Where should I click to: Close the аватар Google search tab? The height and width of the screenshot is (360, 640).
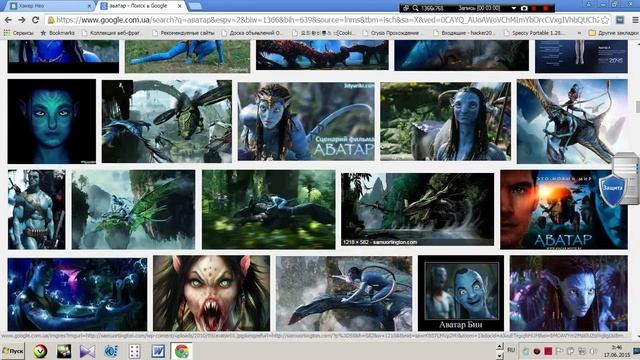coord(180,6)
